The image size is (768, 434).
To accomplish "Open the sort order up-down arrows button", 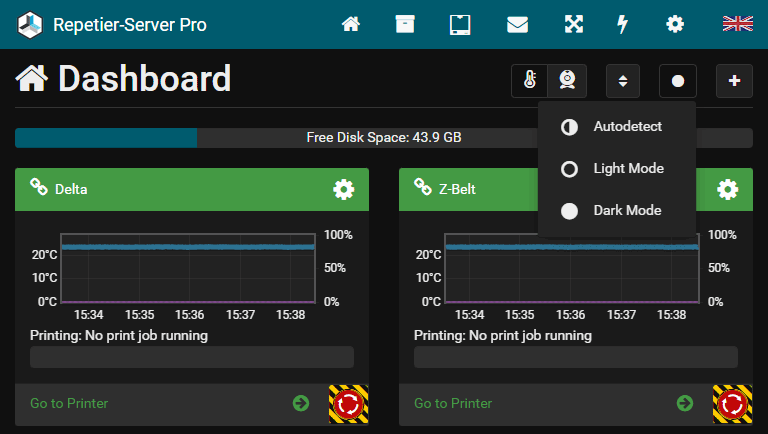I will point(623,81).
